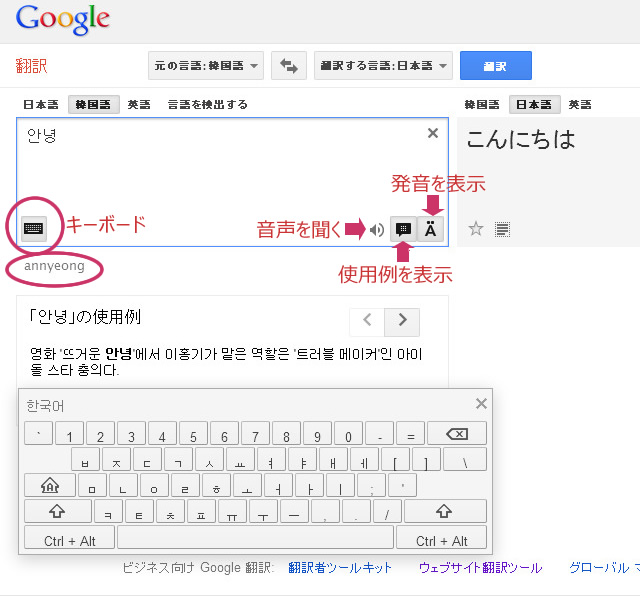Click the 翻訳 heading link

coord(31,65)
